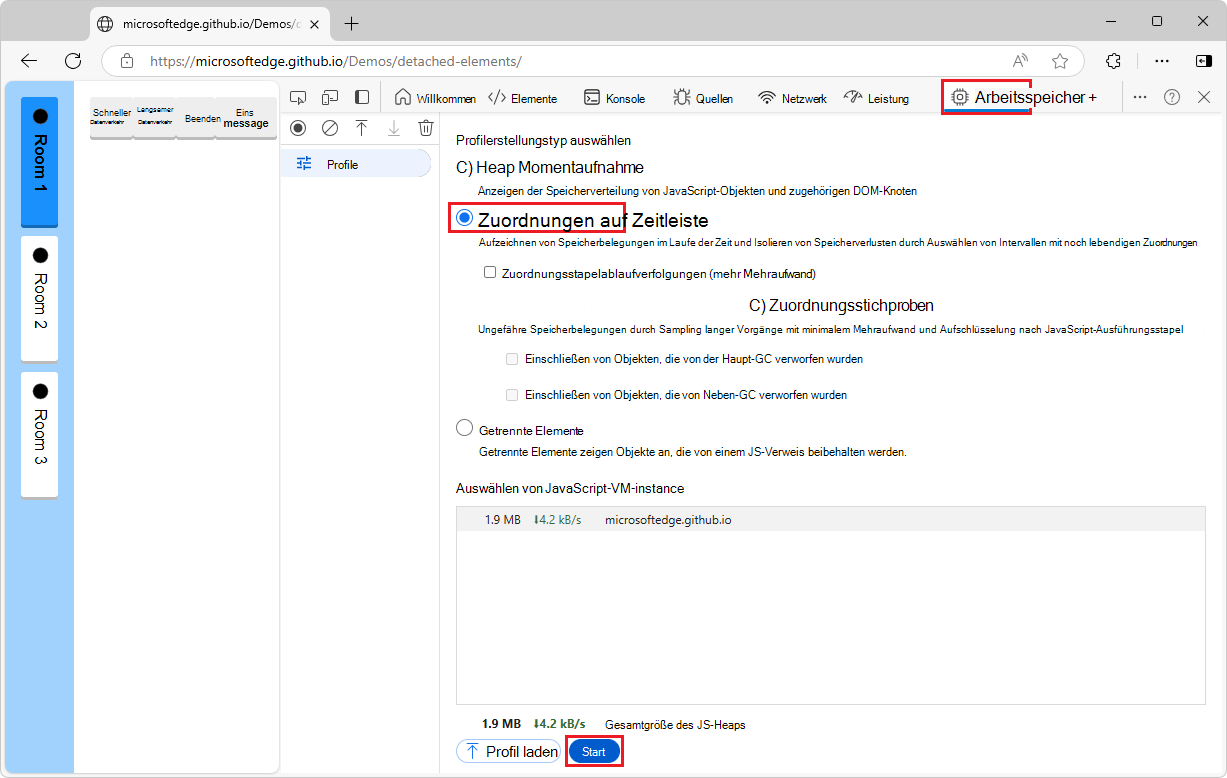1227x778 pixels.
Task: Select microsoftedge.github.io VM instance row
Action: click(668, 520)
